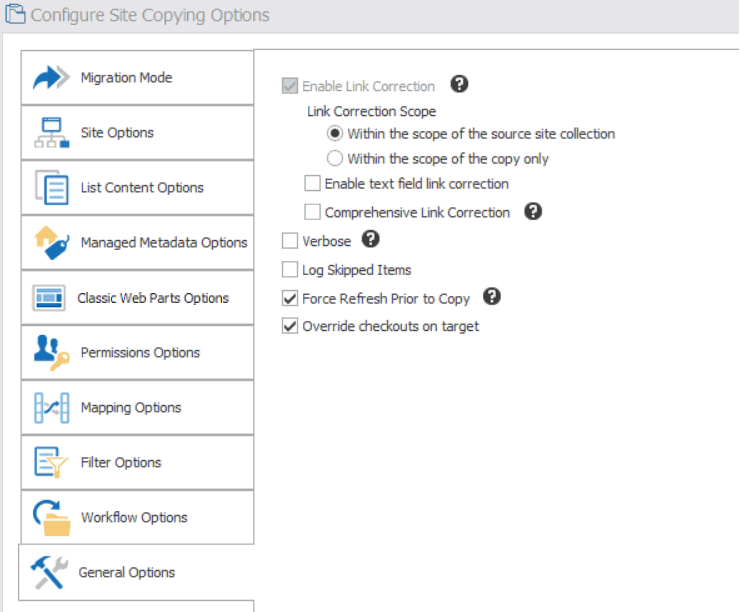
Task: Click the Migration Mode arrow icon
Action: tap(50, 78)
